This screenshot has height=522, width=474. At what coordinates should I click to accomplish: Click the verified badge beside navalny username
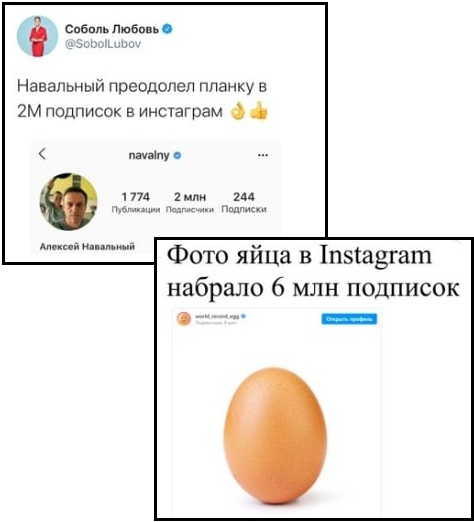[177, 155]
